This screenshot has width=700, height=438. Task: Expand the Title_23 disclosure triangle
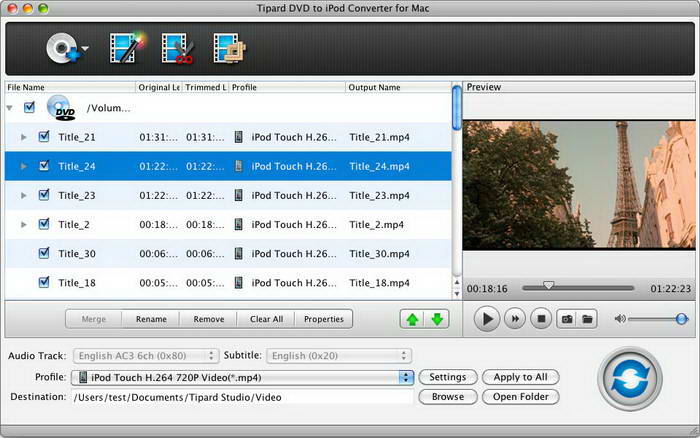[x=24, y=195]
